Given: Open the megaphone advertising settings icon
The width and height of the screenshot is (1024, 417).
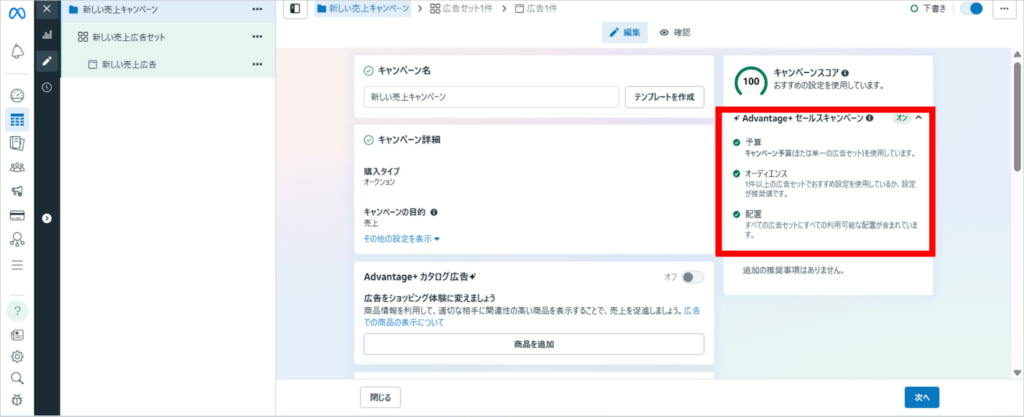Looking at the screenshot, I should pos(18,191).
